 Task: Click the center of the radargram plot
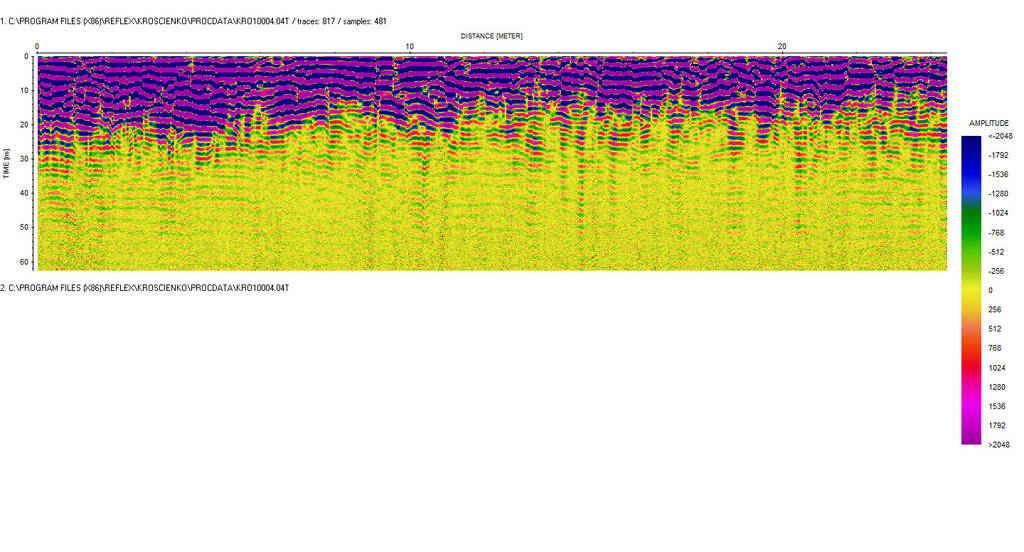(491, 163)
